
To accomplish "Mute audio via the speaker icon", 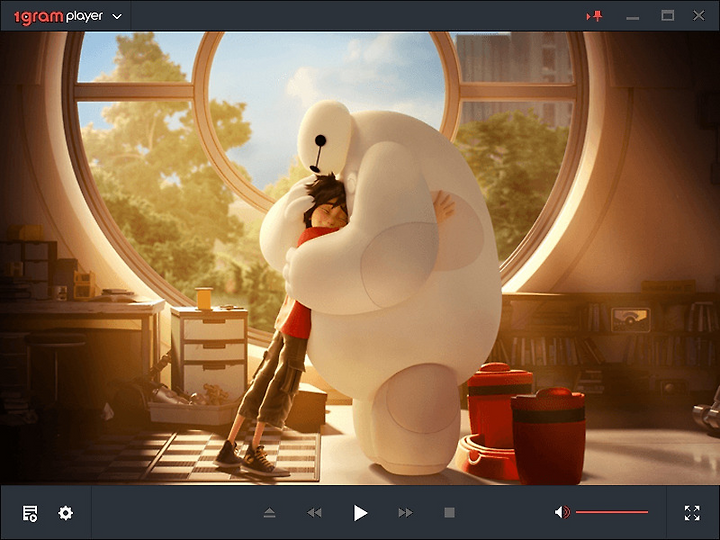I will tap(562, 512).
